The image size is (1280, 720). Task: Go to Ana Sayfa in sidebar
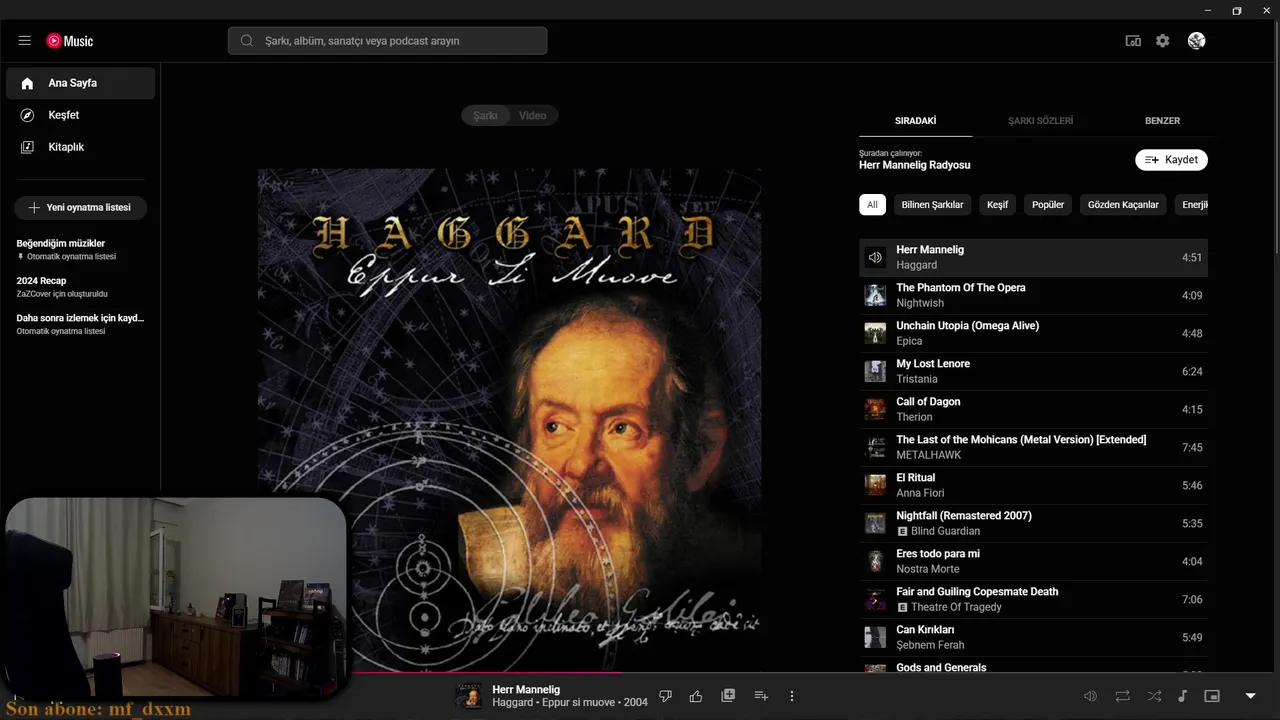click(80, 83)
